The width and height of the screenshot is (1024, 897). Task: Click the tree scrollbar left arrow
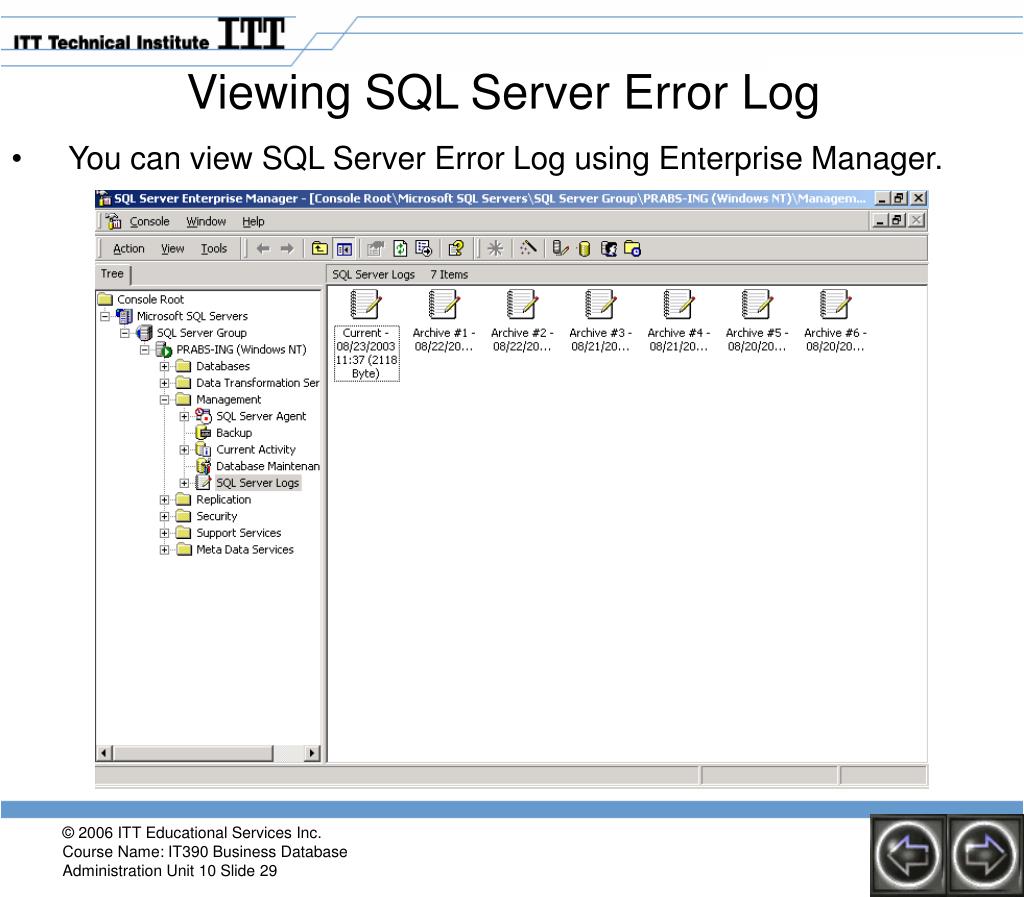tap(104, 753)
